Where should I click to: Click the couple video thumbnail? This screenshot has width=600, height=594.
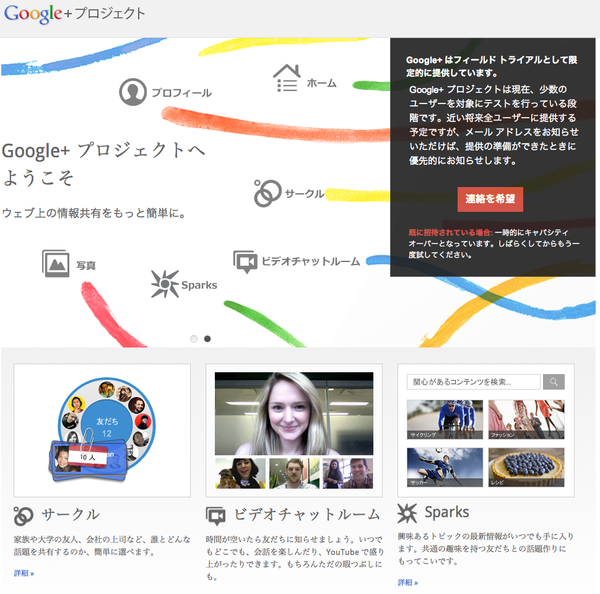pyautogui.click(x=348, y=473)
